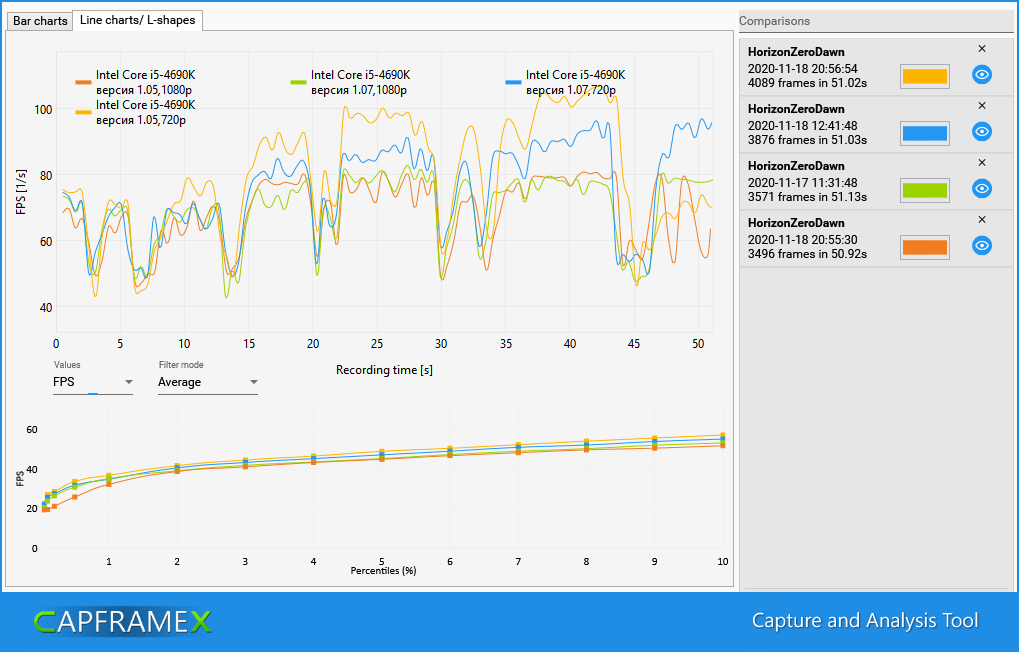Click the Capture and Analysis Tool text
Screen dimensions: 1019x652
[865, 621]
